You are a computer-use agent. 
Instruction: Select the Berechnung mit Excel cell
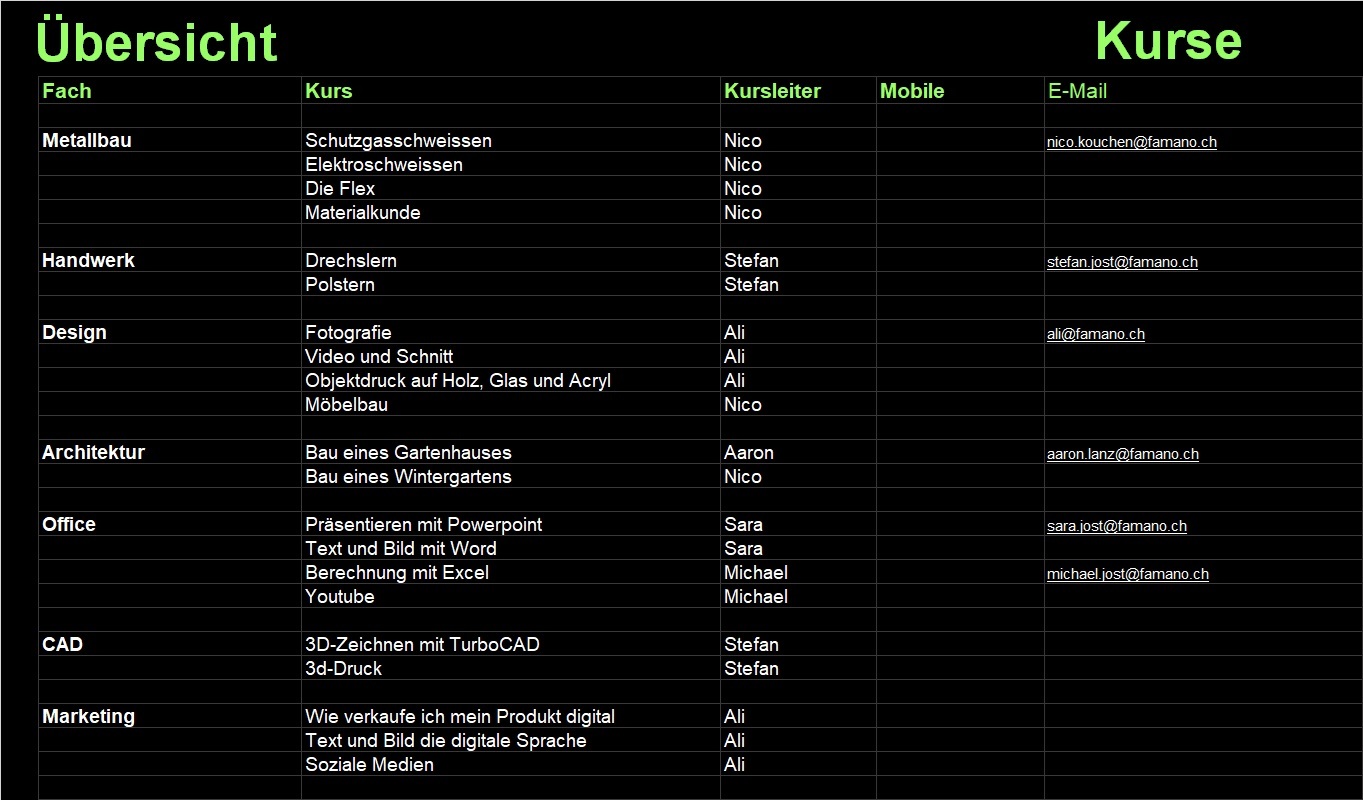click(397, 573)
